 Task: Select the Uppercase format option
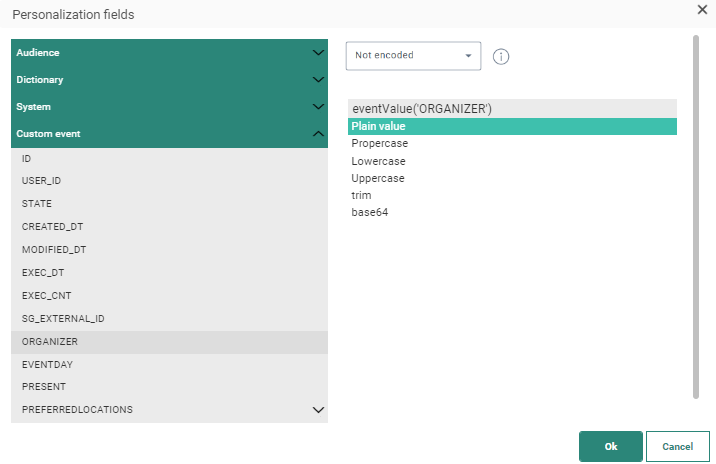[378, 178]
